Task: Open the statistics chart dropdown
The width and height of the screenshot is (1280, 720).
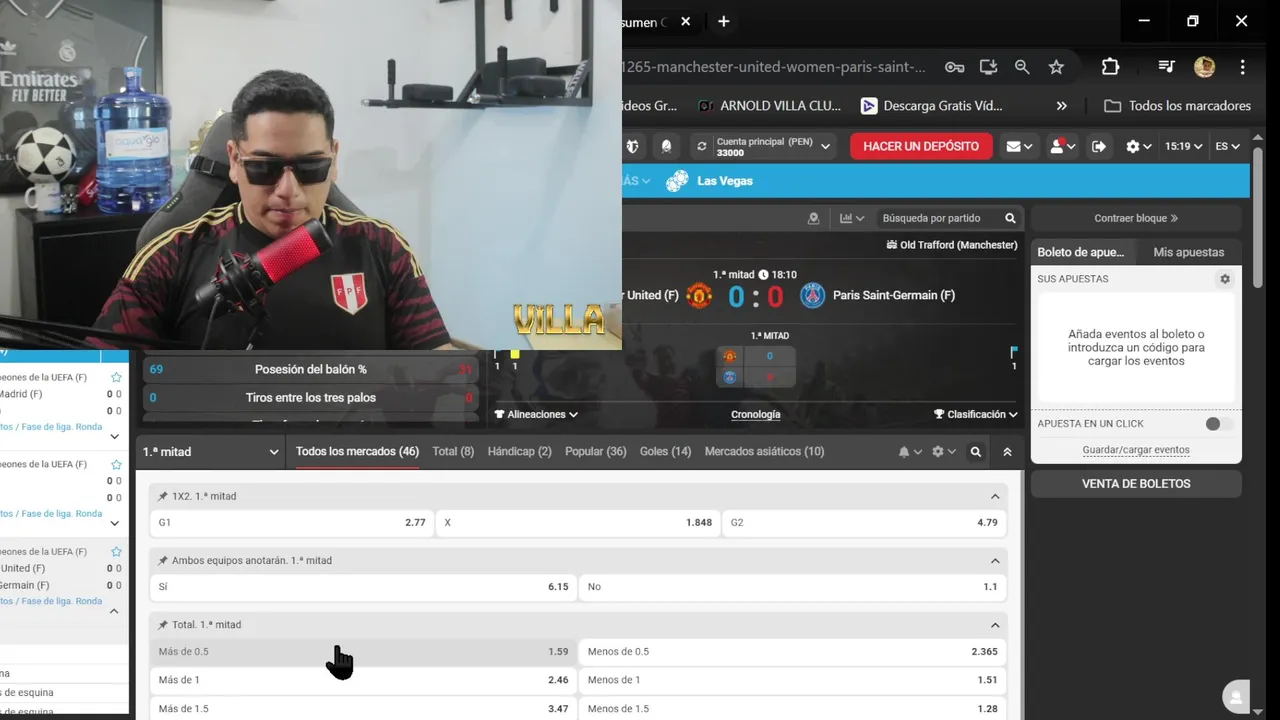Action: coord(852,218)
